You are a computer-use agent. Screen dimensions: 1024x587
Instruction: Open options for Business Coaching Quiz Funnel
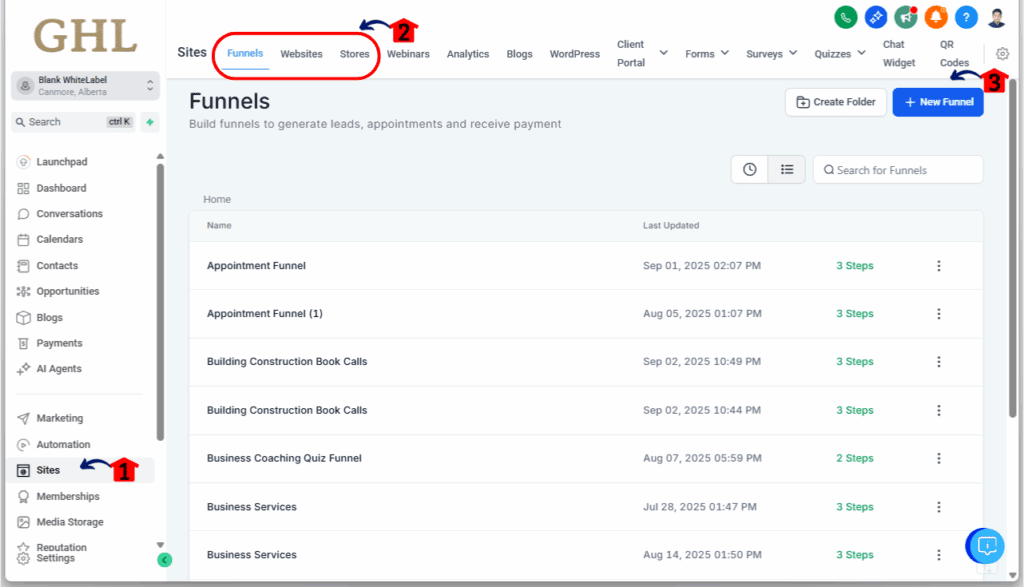pyautogui.click(x=938, y=458)
